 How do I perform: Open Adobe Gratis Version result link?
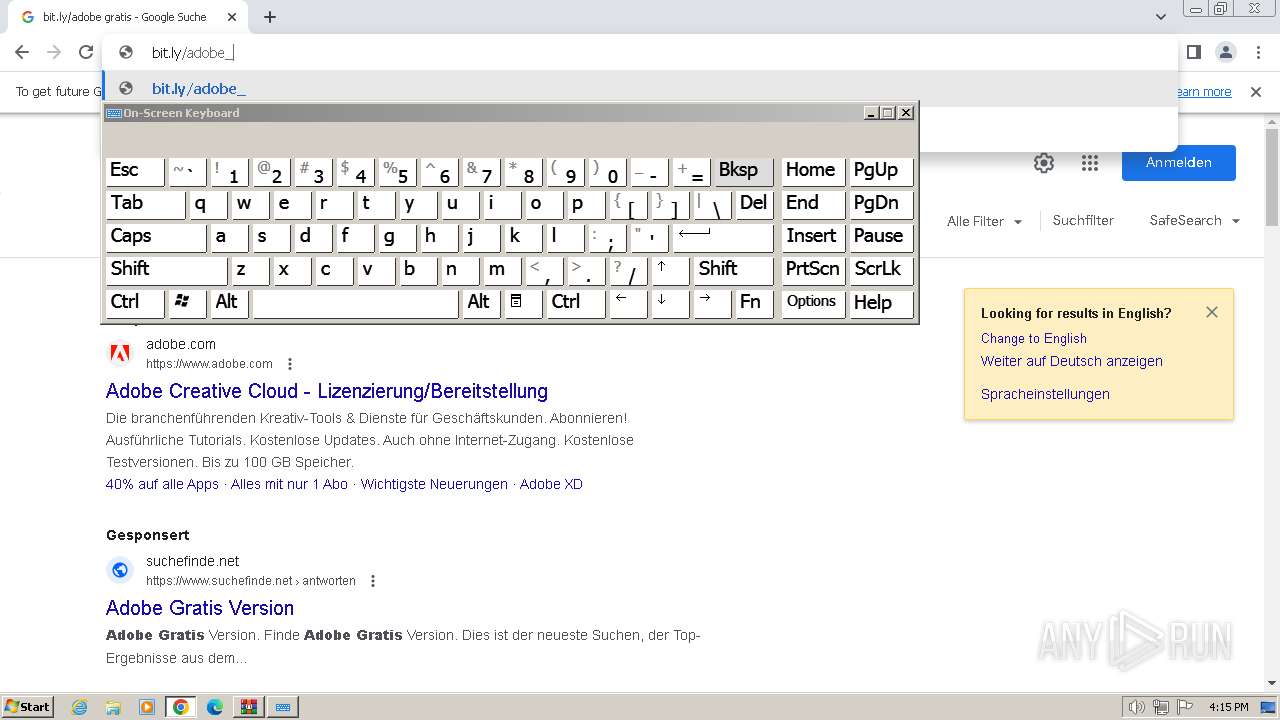(200, 608)
